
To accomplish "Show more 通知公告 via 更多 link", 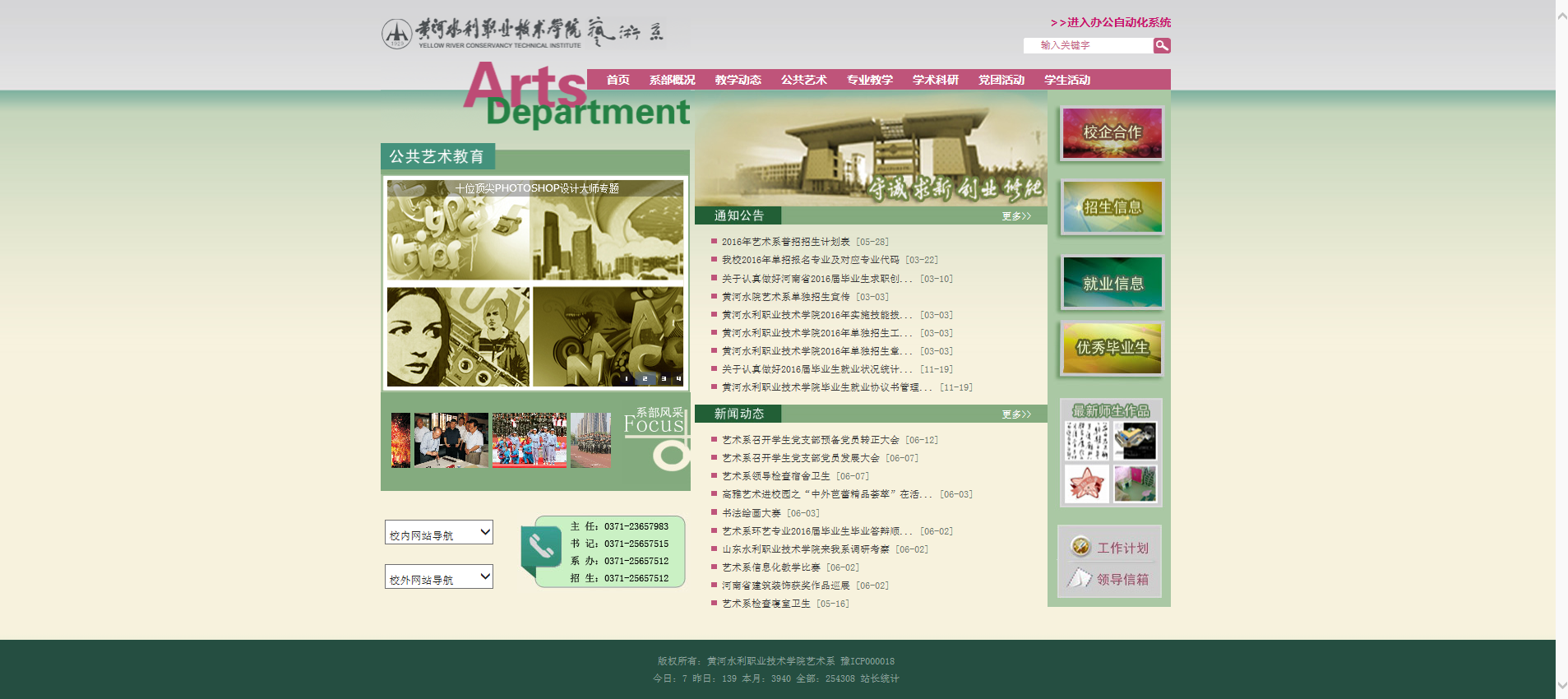I will click(1015, 216).
